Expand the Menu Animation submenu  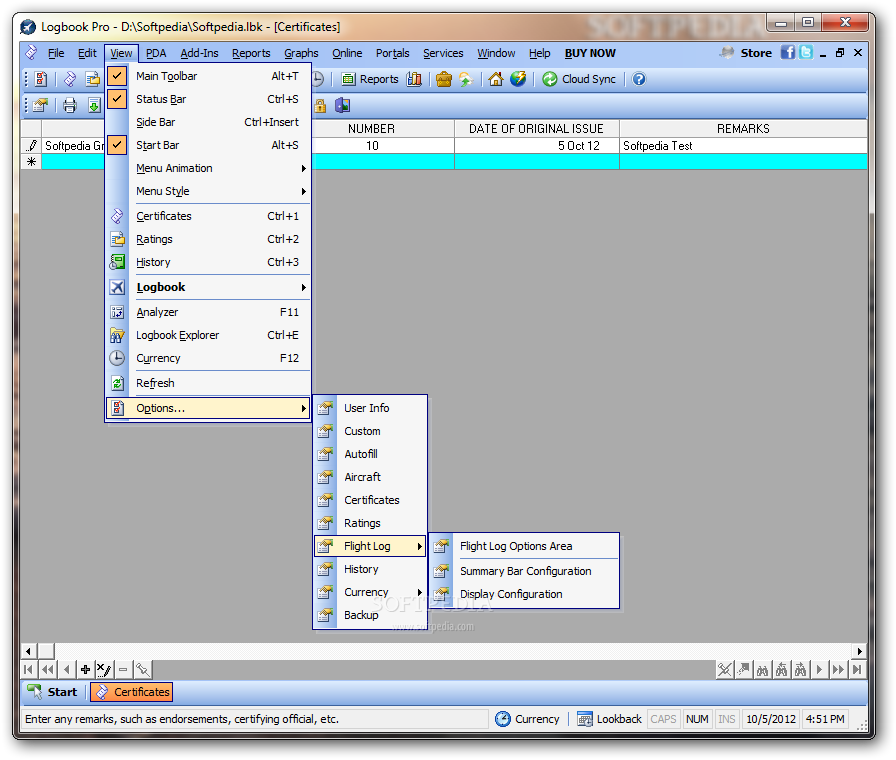point(208,168)
